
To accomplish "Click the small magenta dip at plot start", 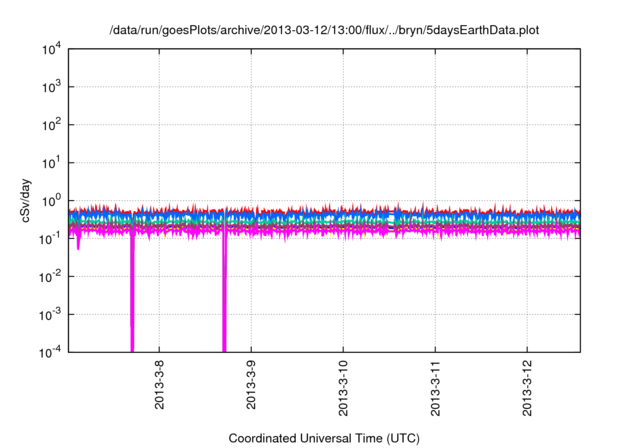I will (x=78, y=243).
